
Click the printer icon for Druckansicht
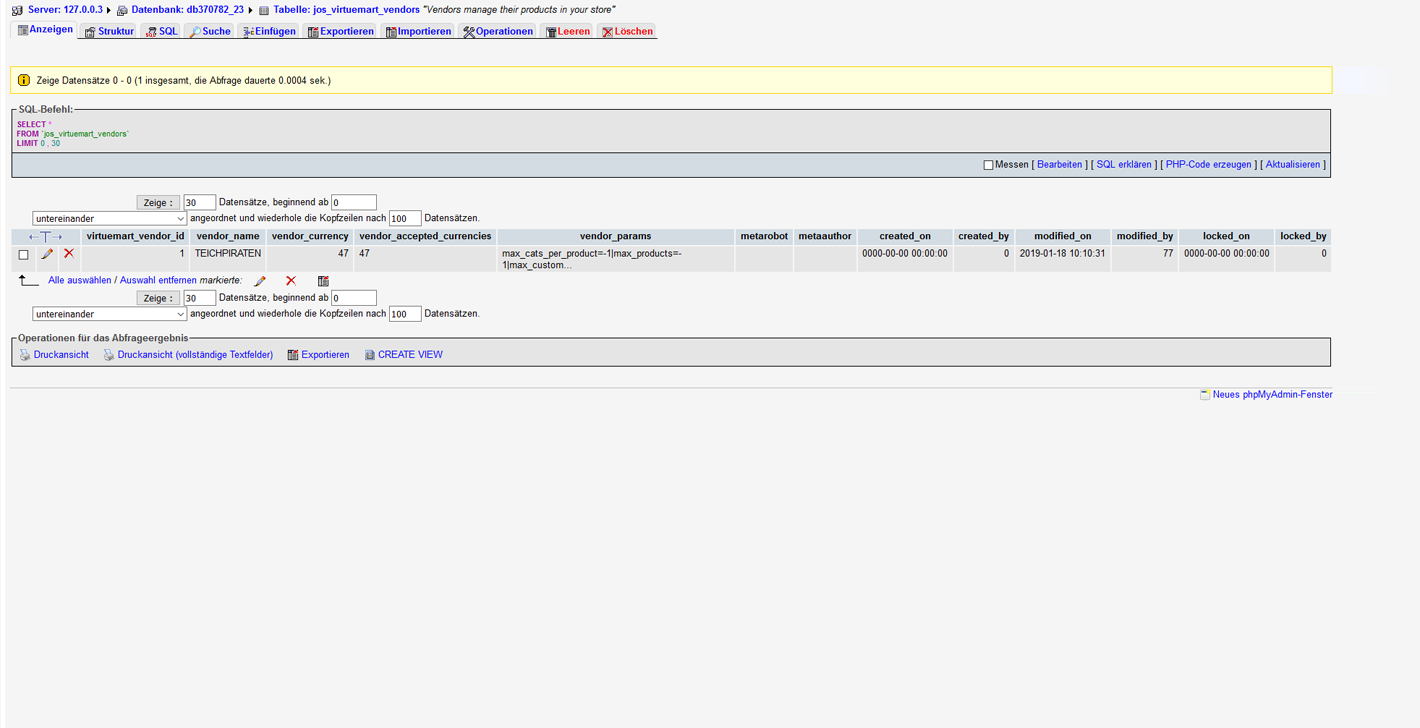[25, 355]
